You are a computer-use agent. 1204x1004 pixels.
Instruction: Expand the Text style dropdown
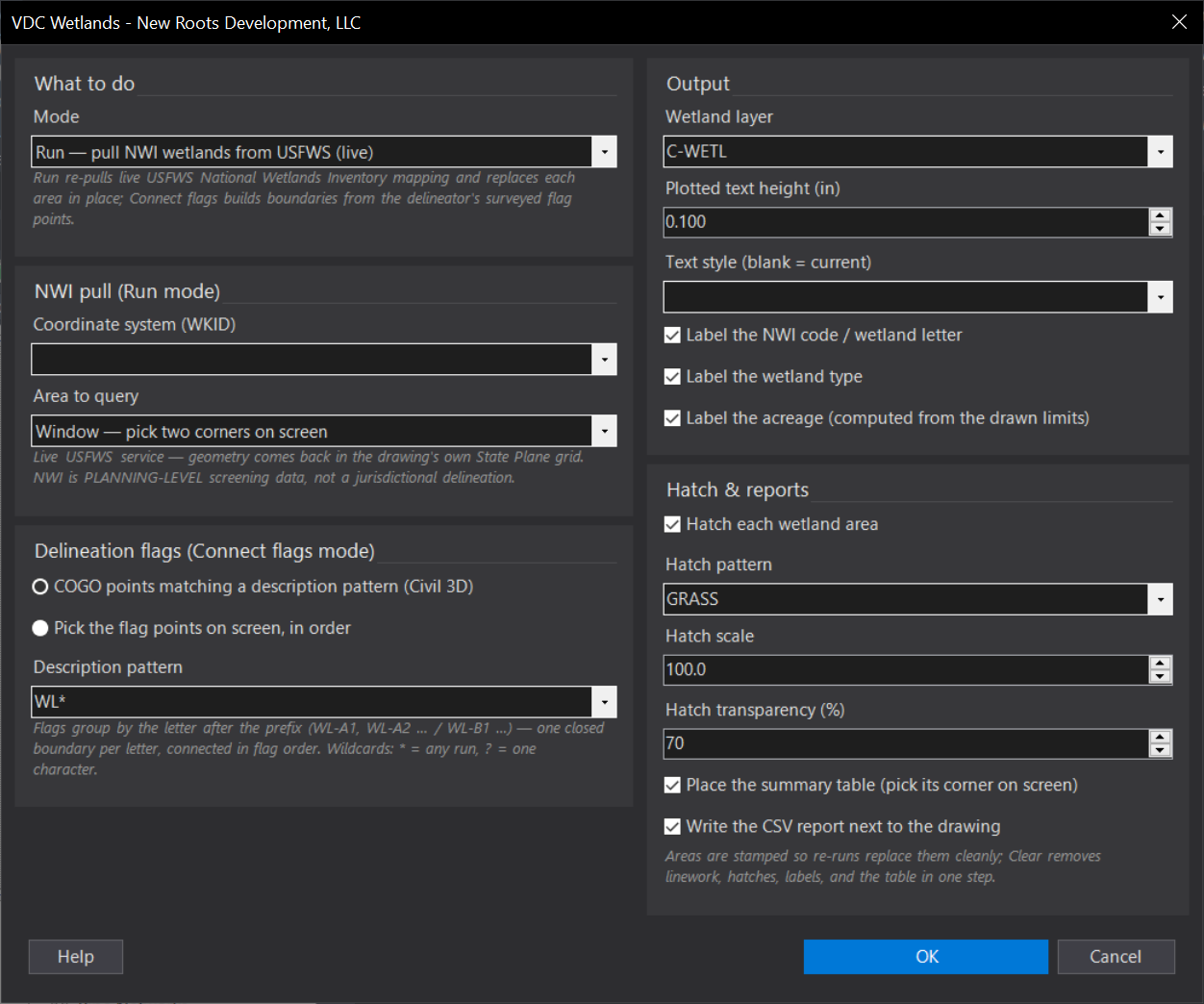[x=1160, y=297]
